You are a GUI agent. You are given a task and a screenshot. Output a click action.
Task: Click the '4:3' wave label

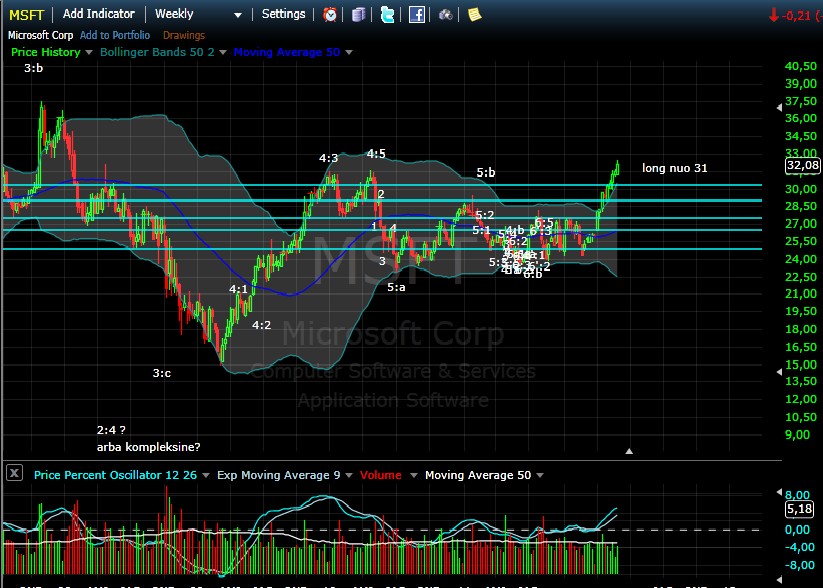point(329,158)
